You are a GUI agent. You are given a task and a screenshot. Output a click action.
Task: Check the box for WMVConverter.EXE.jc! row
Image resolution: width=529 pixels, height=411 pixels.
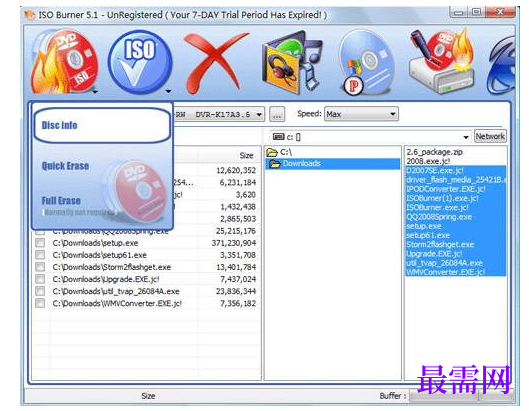[40, 303]
